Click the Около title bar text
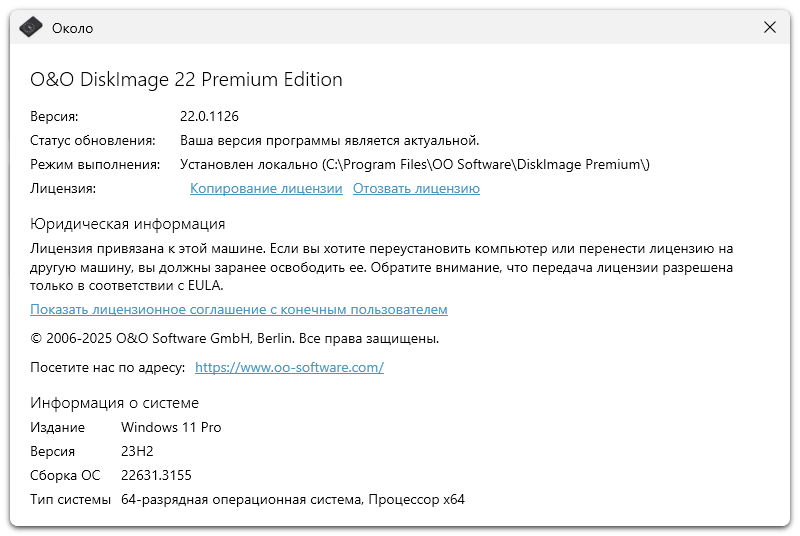This screenshot has height=536, width=800. 73,28
